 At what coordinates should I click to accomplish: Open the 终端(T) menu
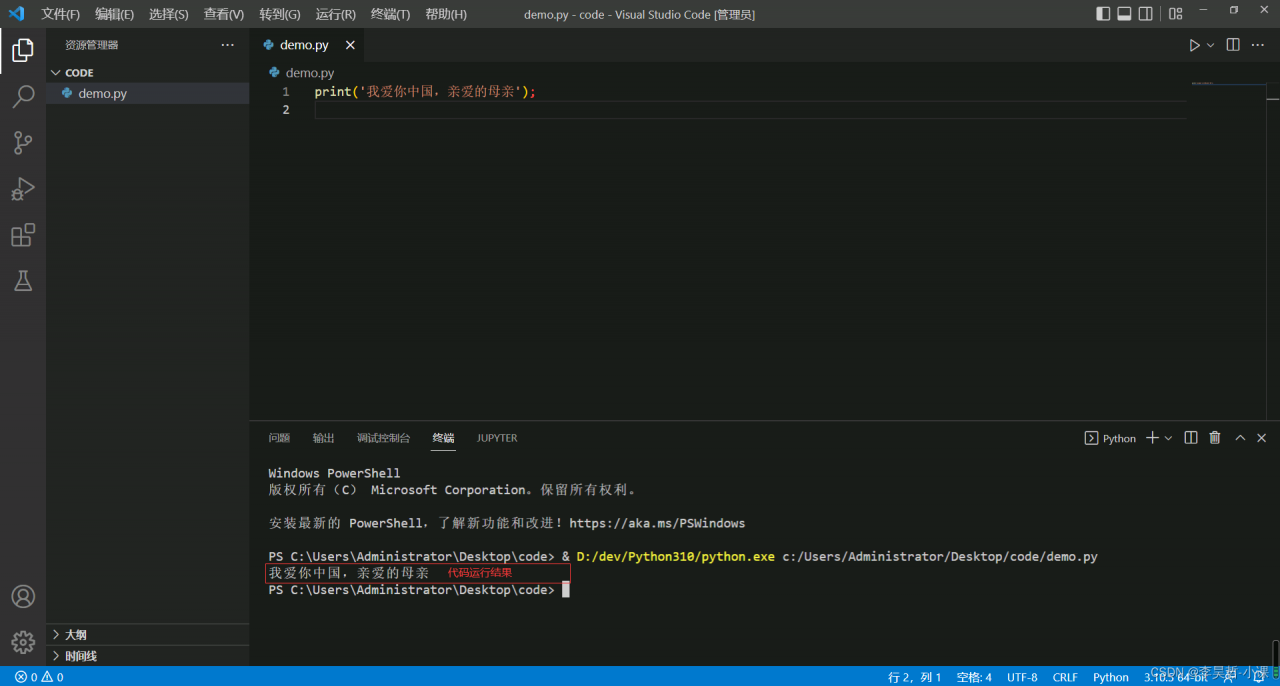point(390,14)
